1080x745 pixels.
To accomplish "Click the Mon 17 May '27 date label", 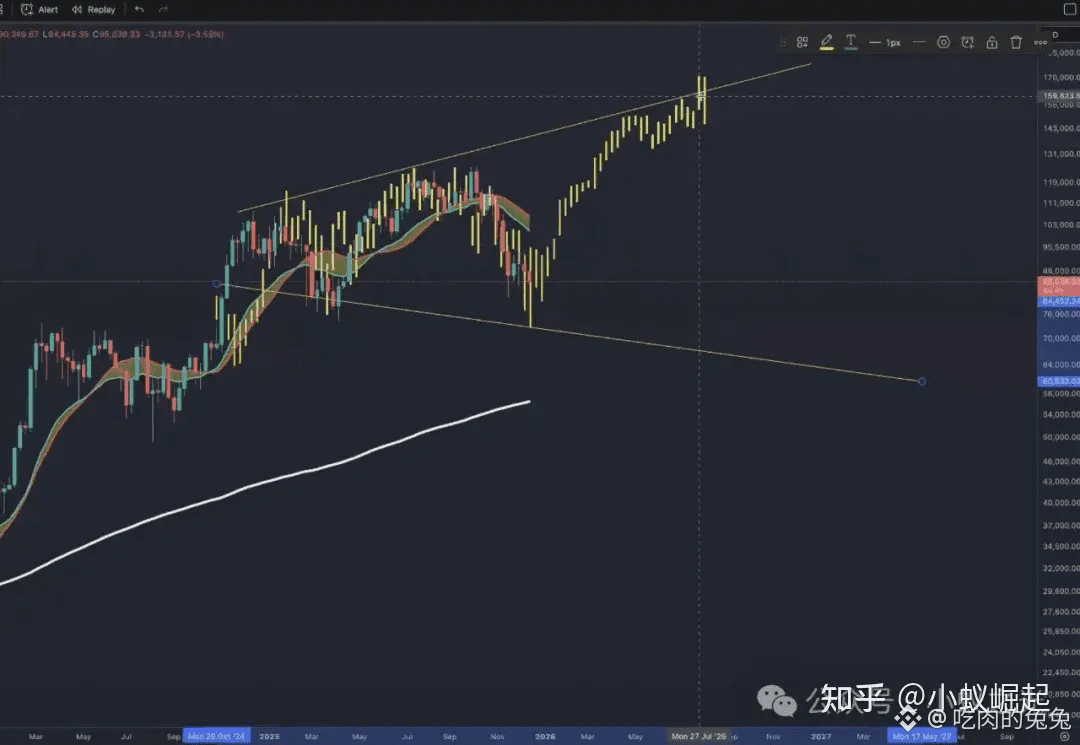I will pos(922,736).
